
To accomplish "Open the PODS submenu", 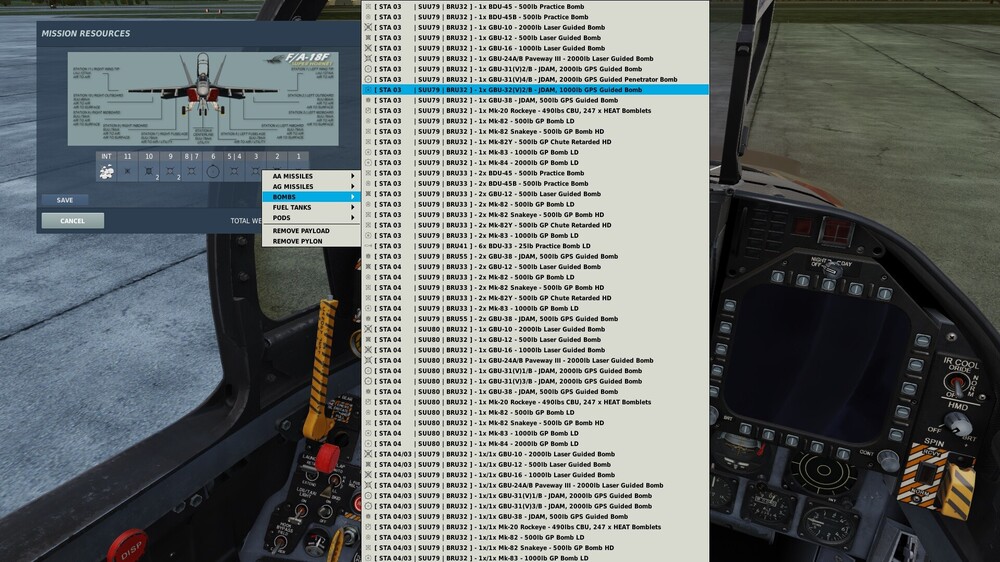I will (x=311, y=218).
